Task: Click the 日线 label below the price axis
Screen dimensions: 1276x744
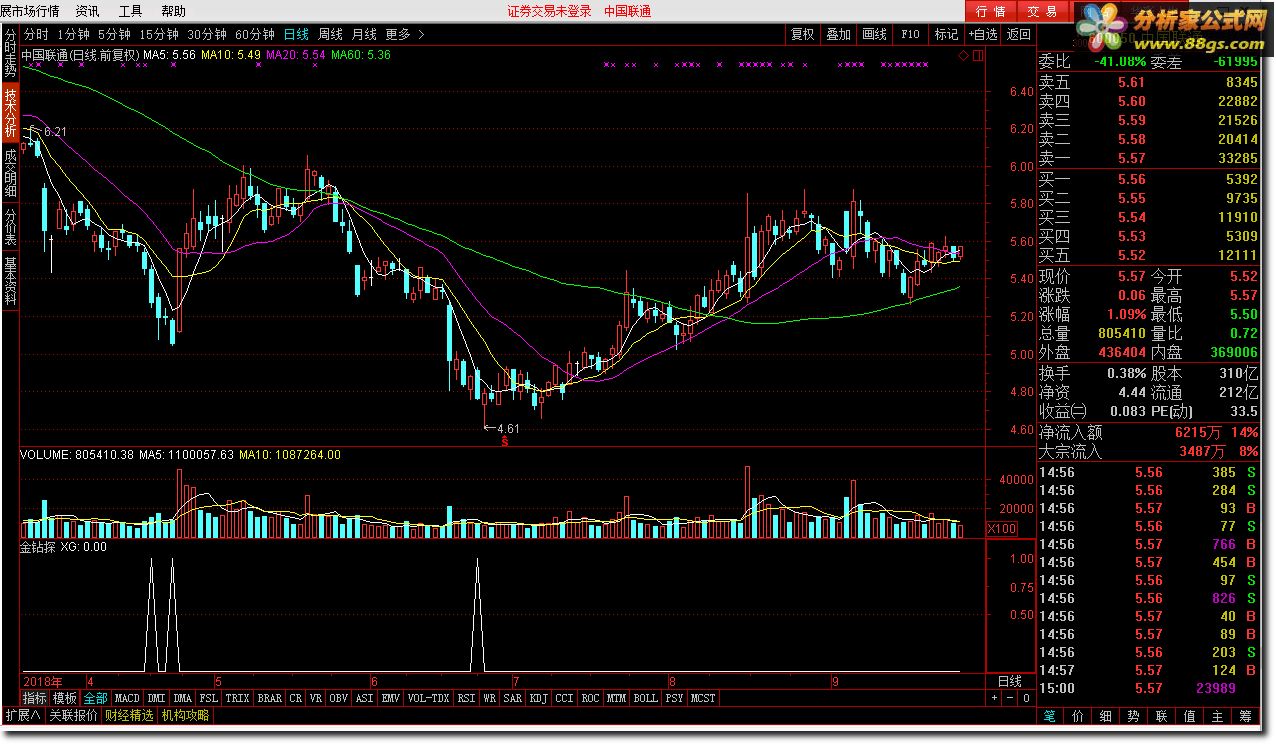Action: pyautogui.click(x=1010, y=681)
